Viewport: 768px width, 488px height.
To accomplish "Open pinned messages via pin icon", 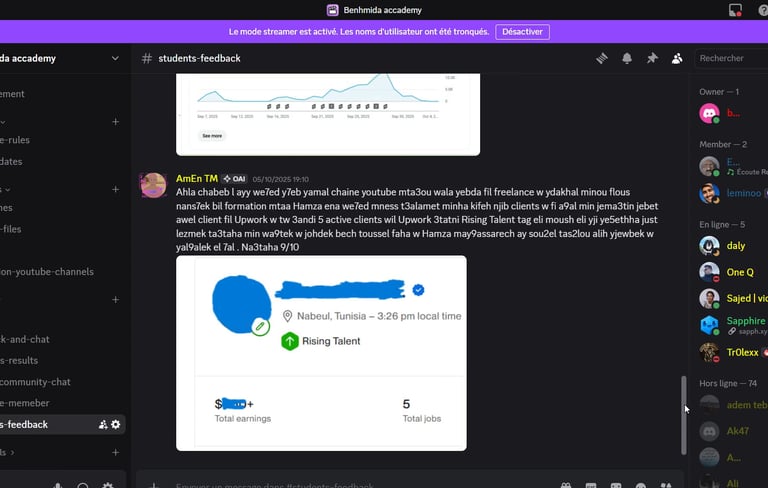I will [x=652, y=58].
